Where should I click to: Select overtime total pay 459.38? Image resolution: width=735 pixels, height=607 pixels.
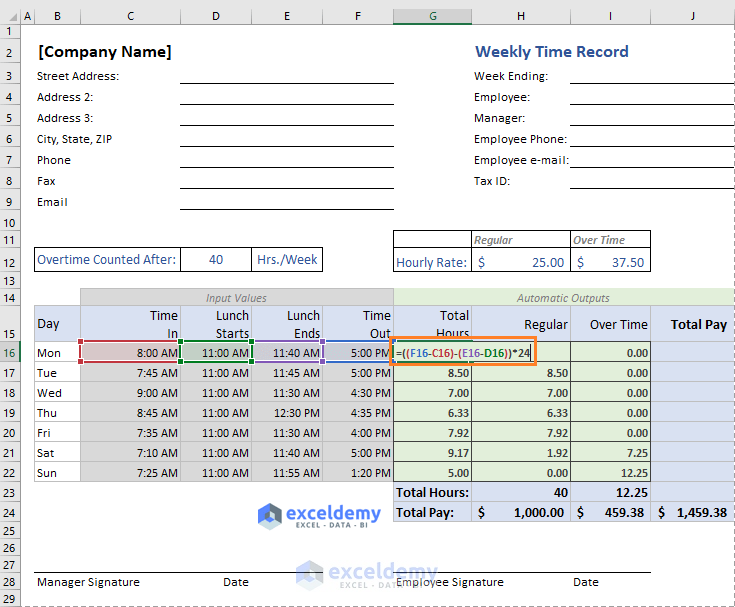click(610, 512)
